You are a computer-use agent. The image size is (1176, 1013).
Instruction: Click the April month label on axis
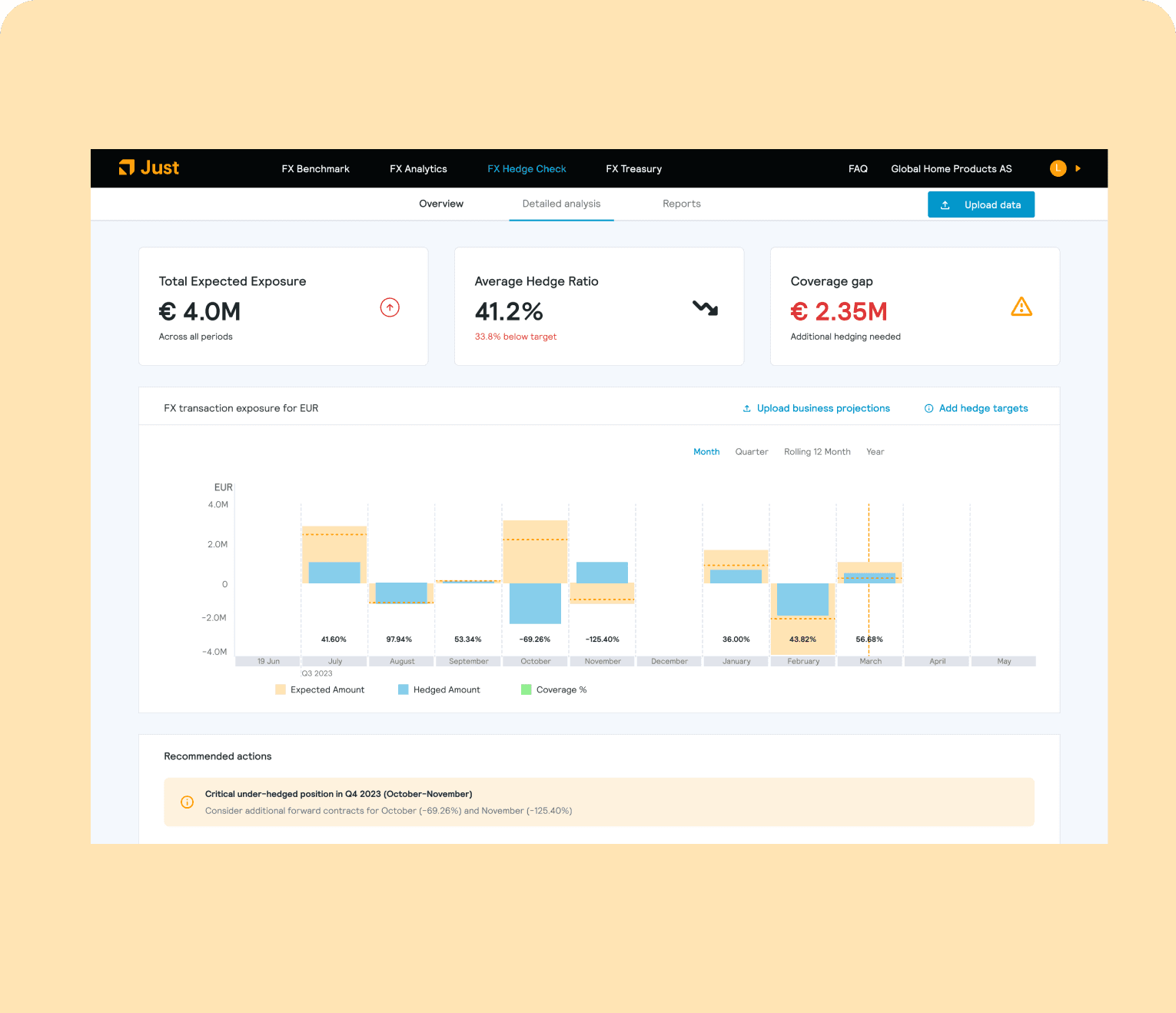tap(937, 661)
